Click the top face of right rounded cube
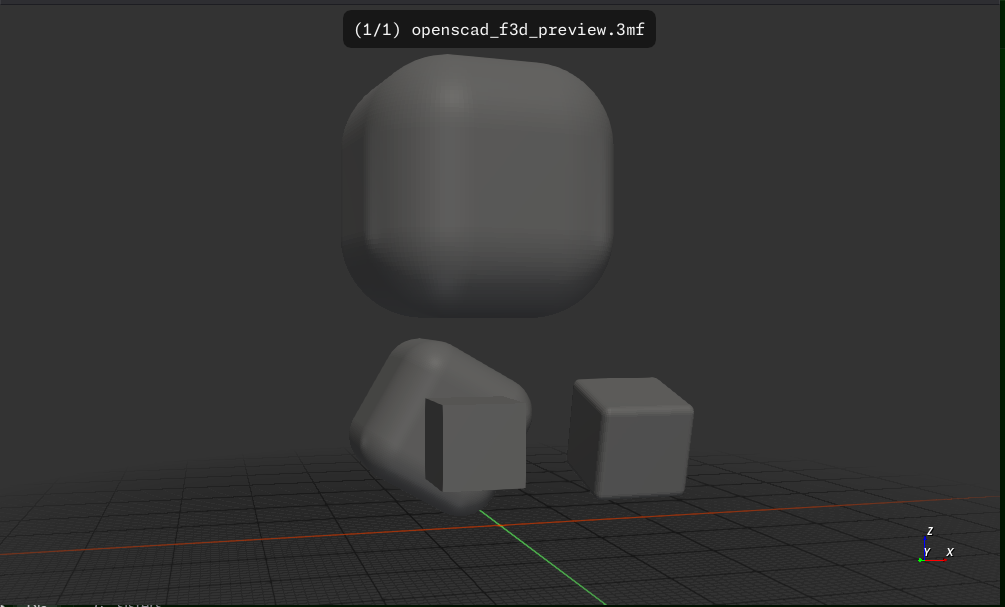Image resolution: width=1005 pixels, height=607 pixels. tap(631, 394)
